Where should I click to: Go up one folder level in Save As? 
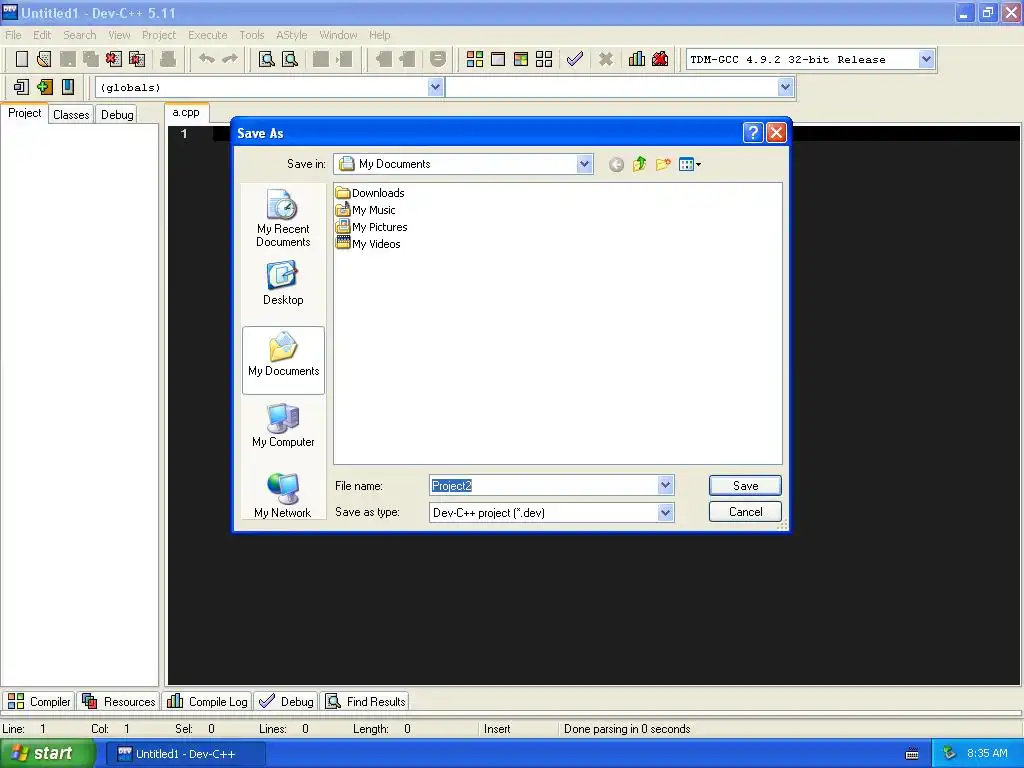639,165
